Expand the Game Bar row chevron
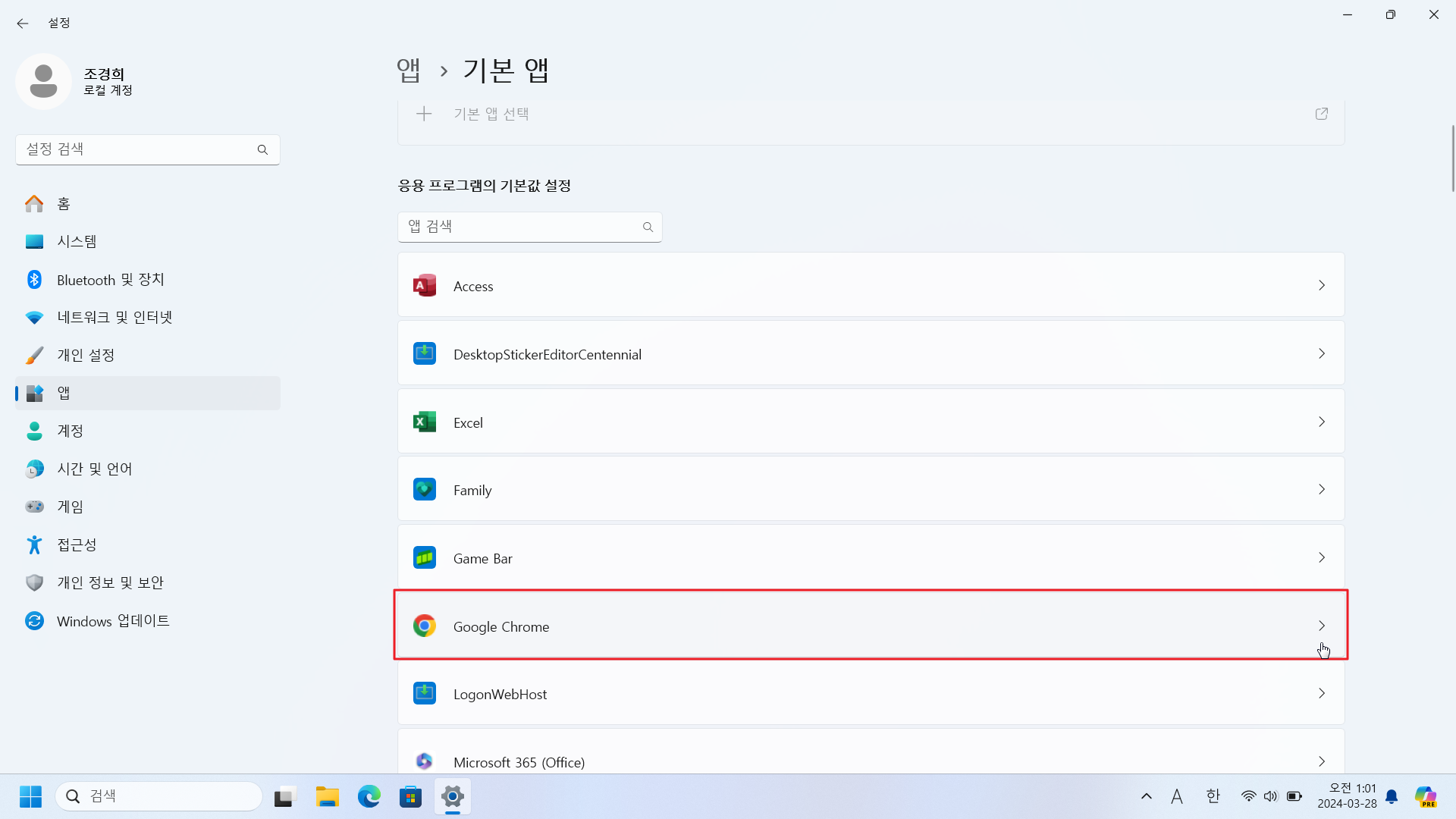 tap(1322, 557)
